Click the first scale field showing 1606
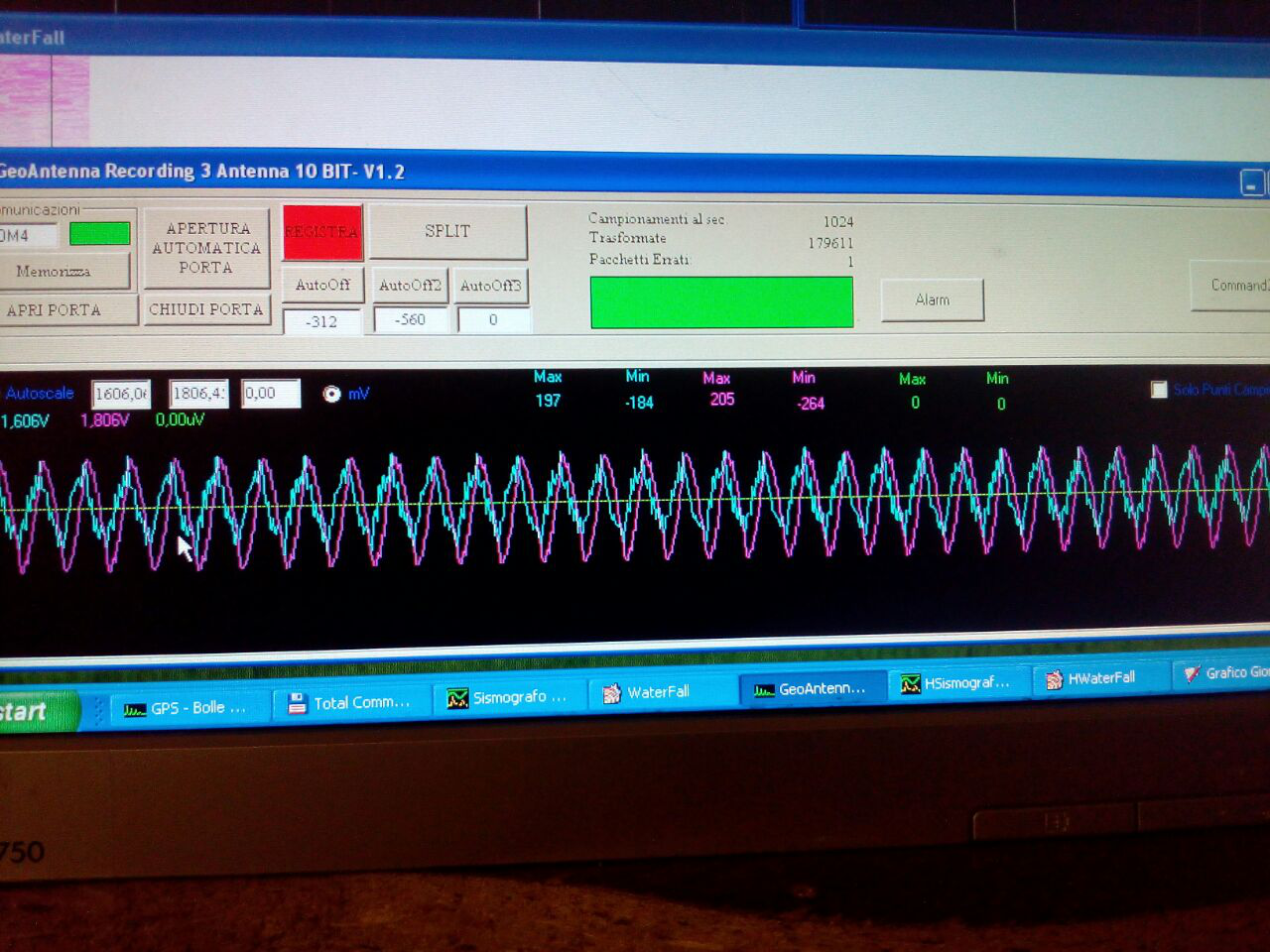The image size is (1270, 952). pyautogui.click(x=121, y=394)
